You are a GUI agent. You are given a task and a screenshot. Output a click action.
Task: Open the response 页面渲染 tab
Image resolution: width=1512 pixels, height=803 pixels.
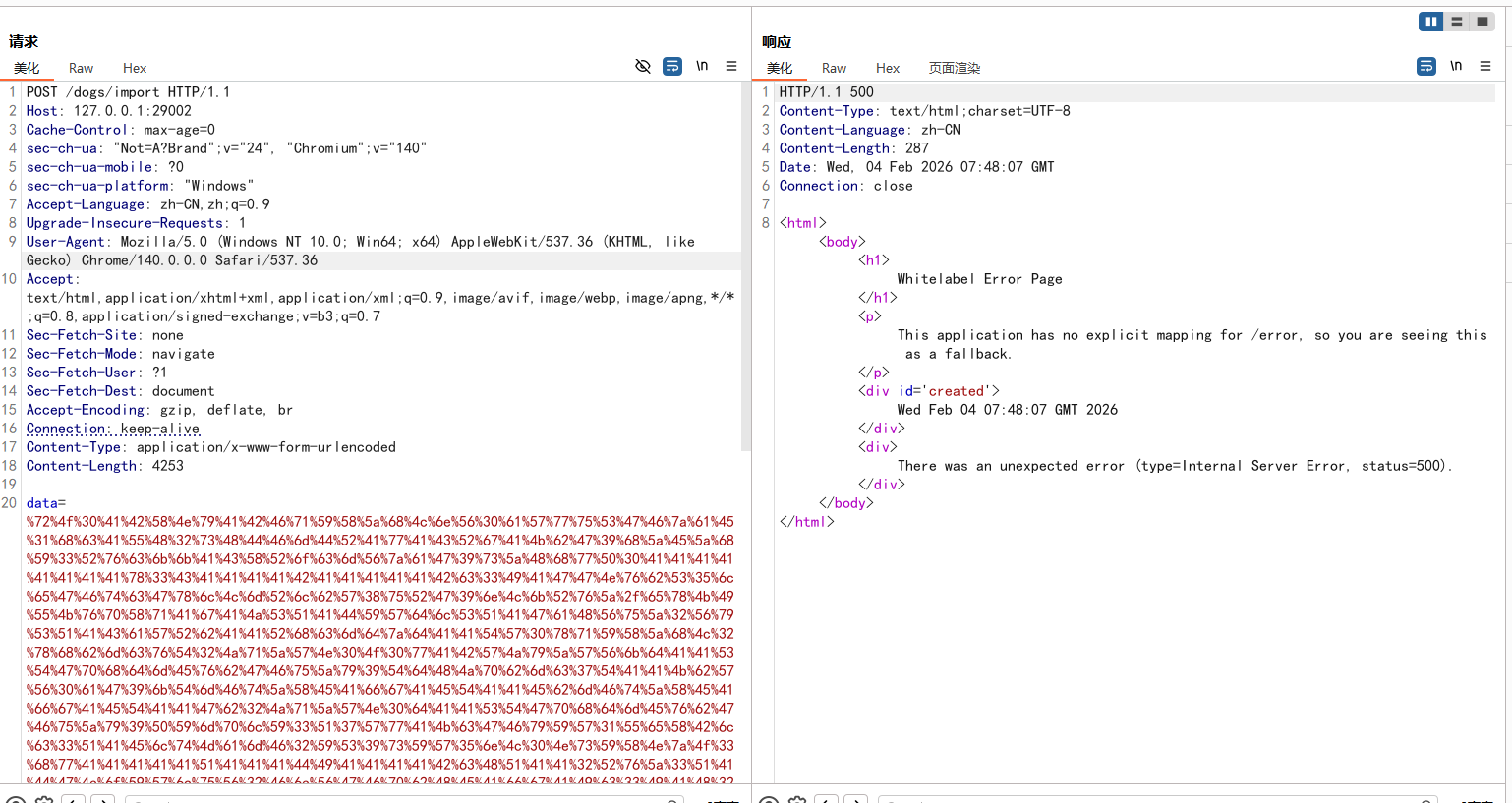[x=954, y=68]
